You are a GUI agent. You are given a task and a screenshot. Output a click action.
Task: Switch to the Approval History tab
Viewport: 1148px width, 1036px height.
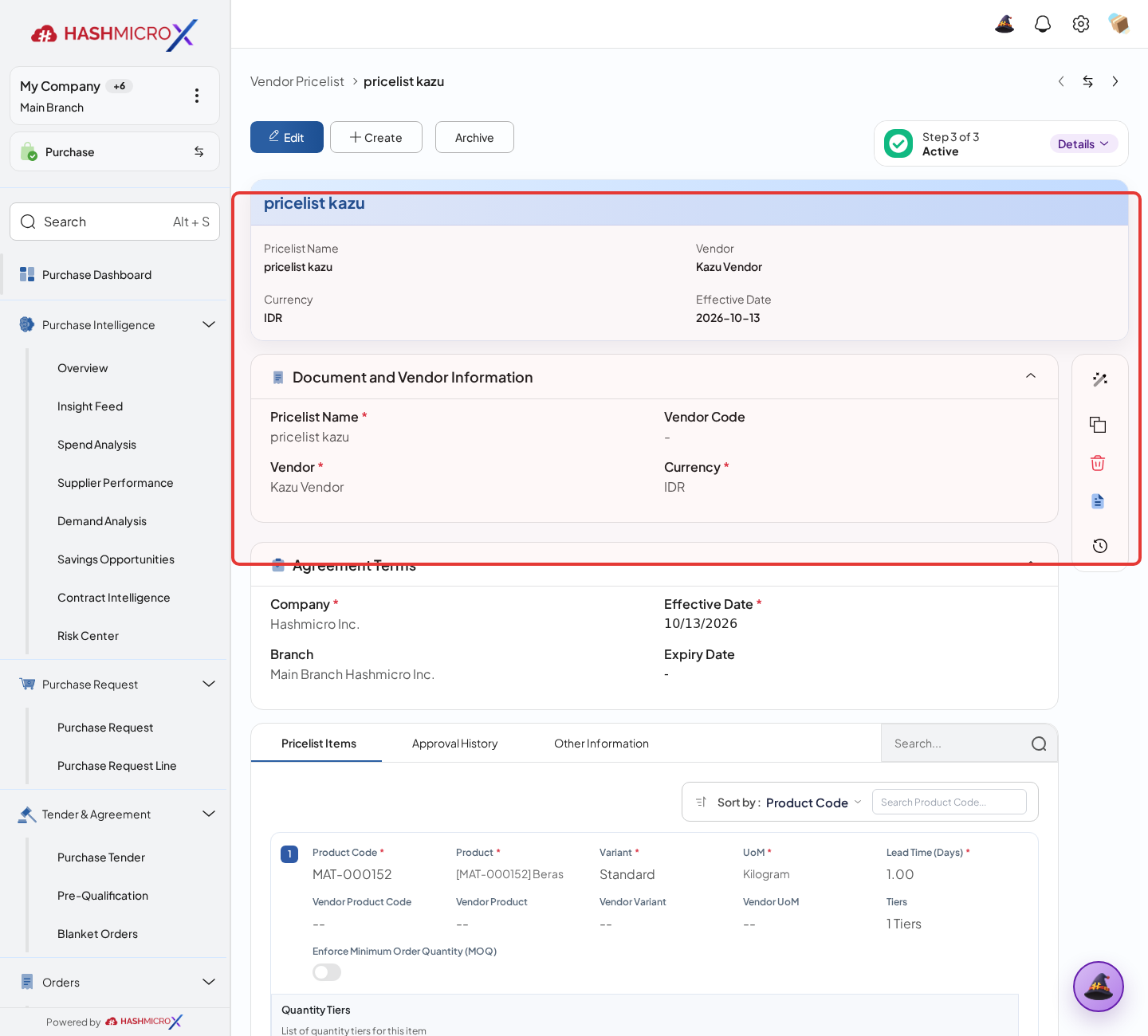[455, 744]
